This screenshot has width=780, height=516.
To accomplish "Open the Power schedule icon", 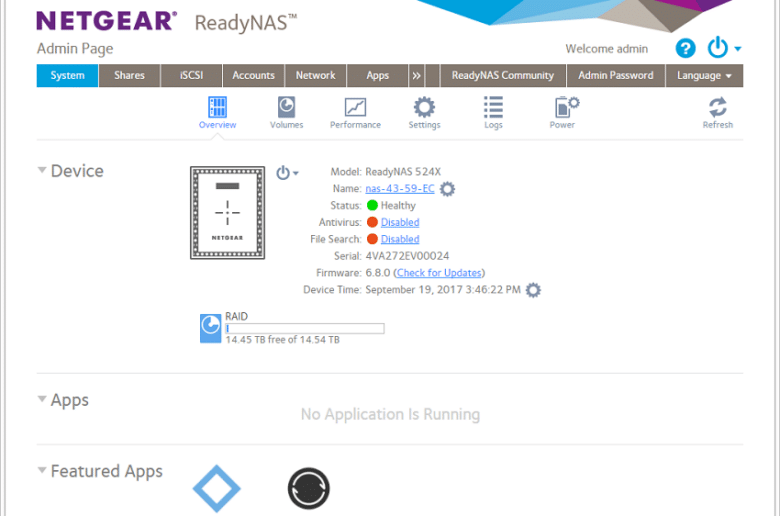I will pyautogui.click(x=566, y=107).
